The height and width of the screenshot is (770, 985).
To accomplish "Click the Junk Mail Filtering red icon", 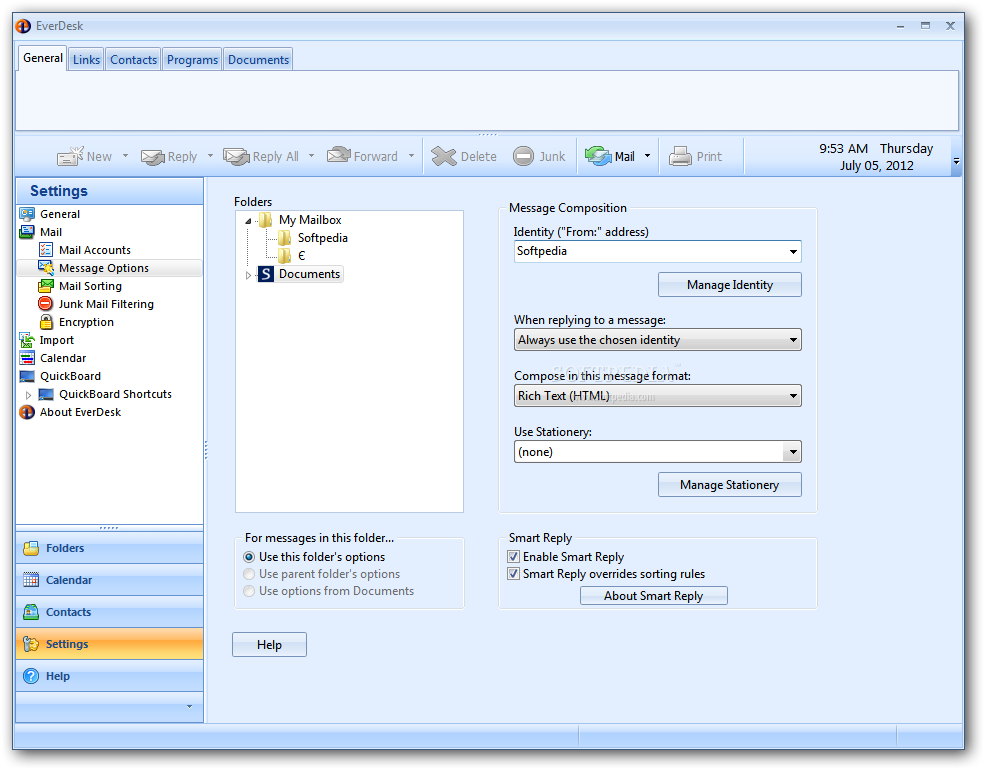I will [45, 304].
